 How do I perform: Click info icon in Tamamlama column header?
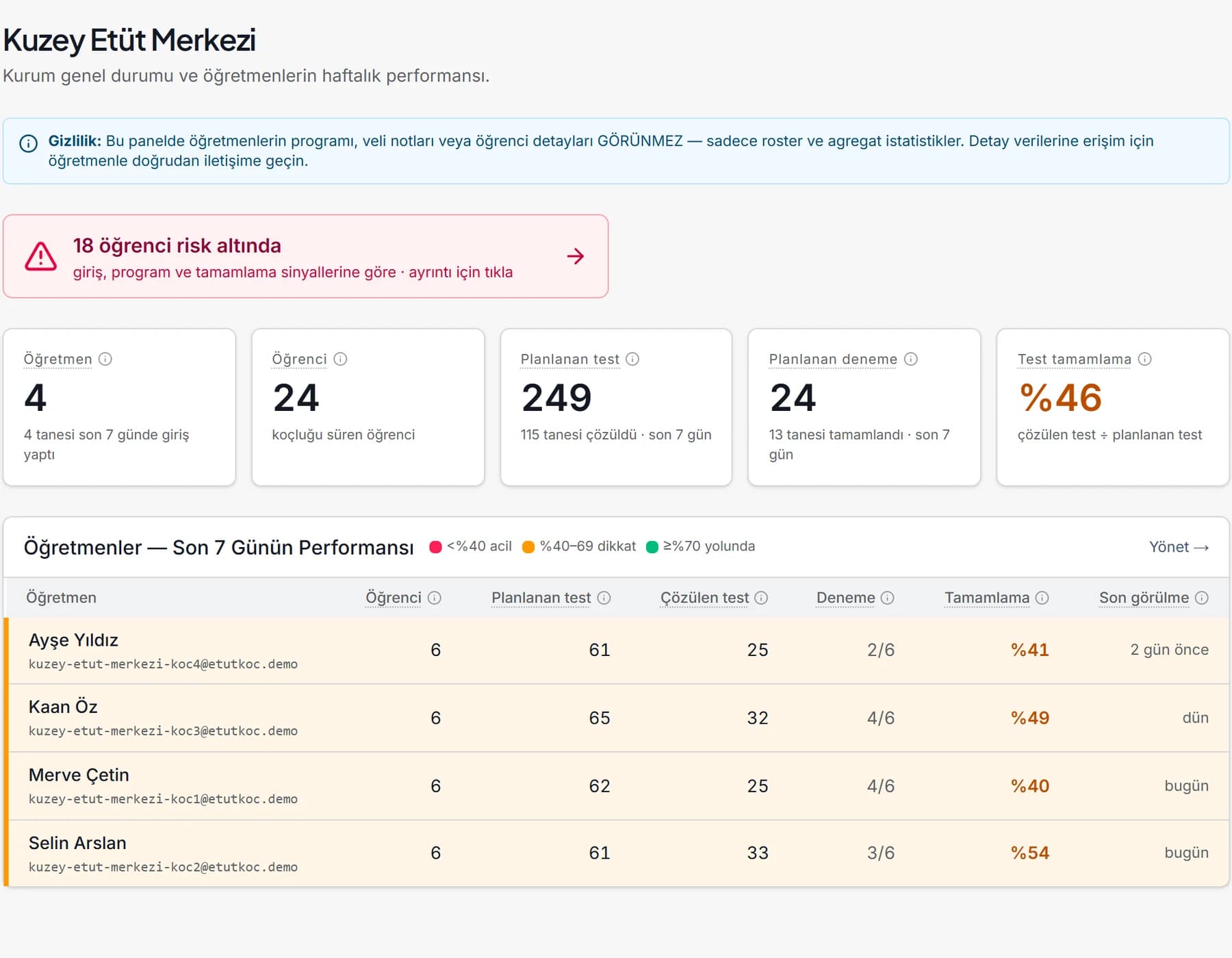(x=1042, y=598)
